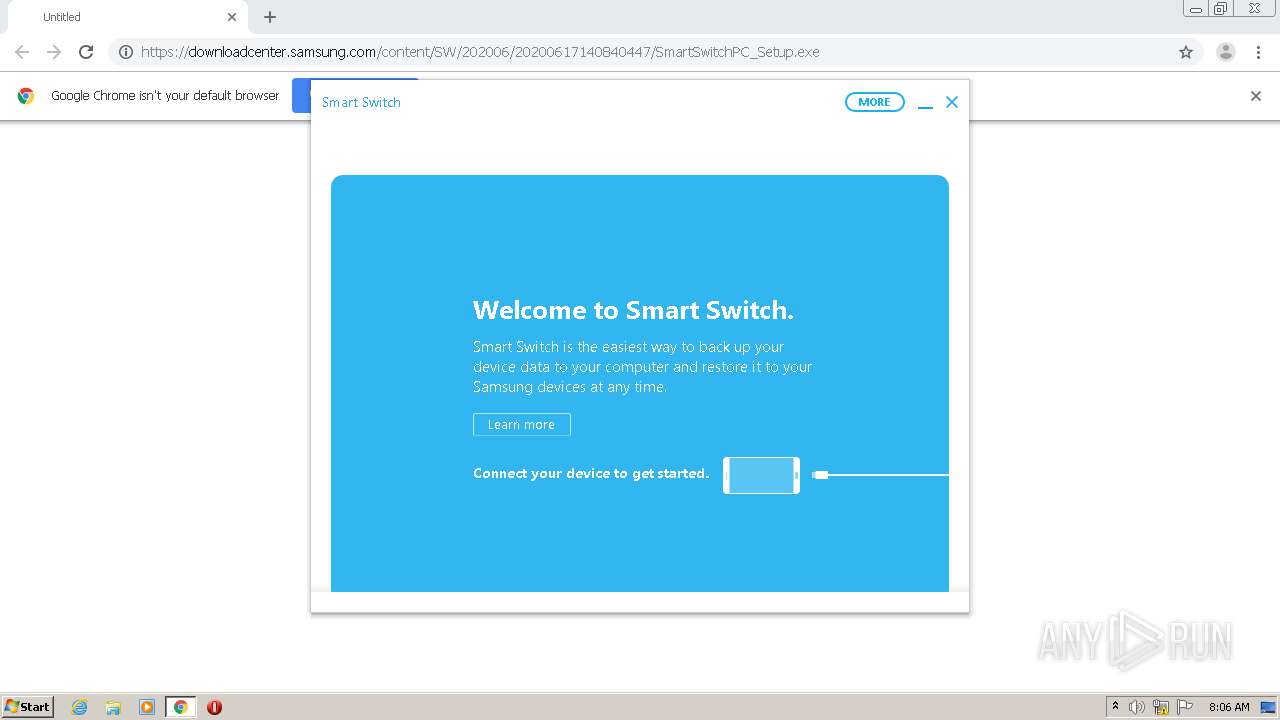Open the Windows Start menu
Viewport: 1280px width, 720px height.
pyautogui.click(x=27, y=706)
